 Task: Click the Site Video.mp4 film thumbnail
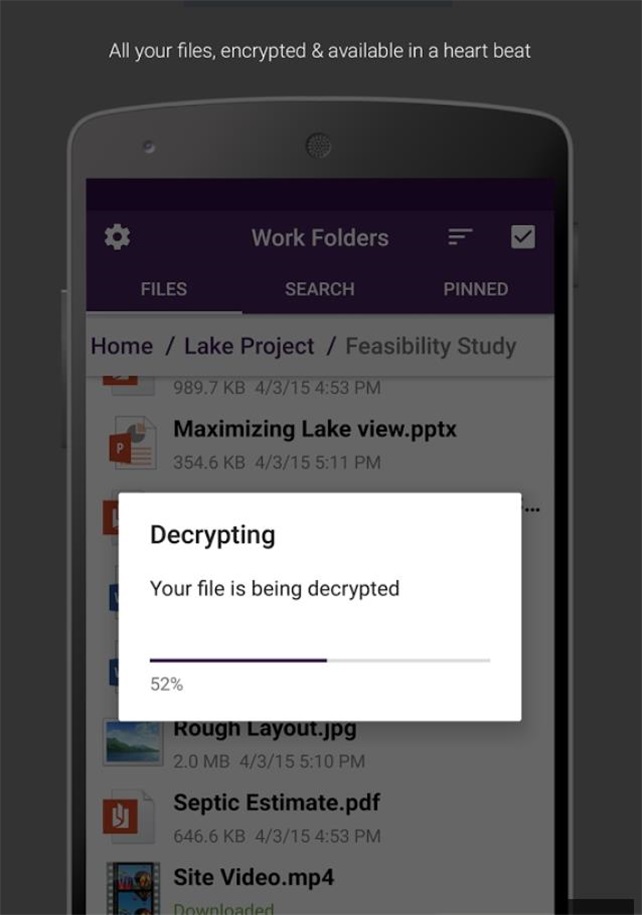(x=133, y=888)
